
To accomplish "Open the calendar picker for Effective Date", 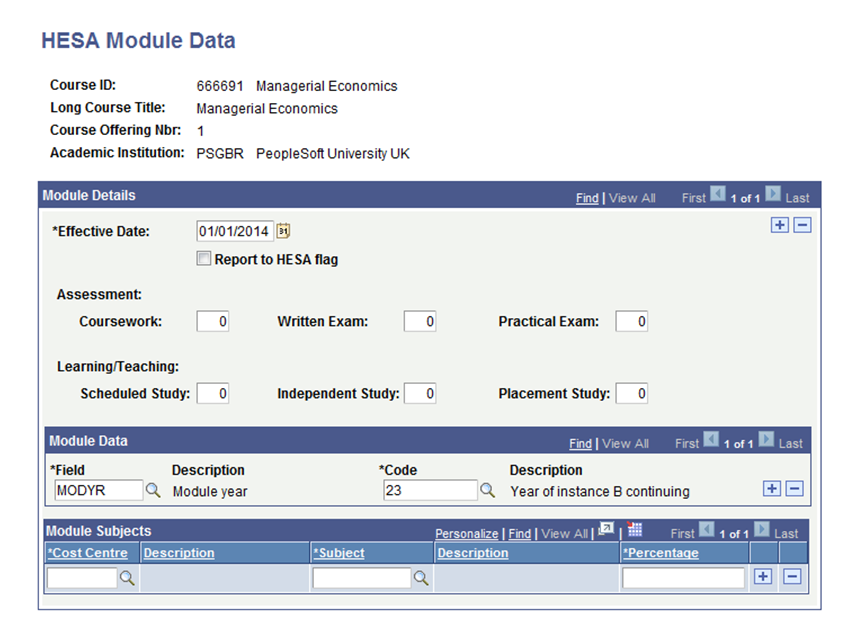I will pyautogui.click(x=282, y=230).
